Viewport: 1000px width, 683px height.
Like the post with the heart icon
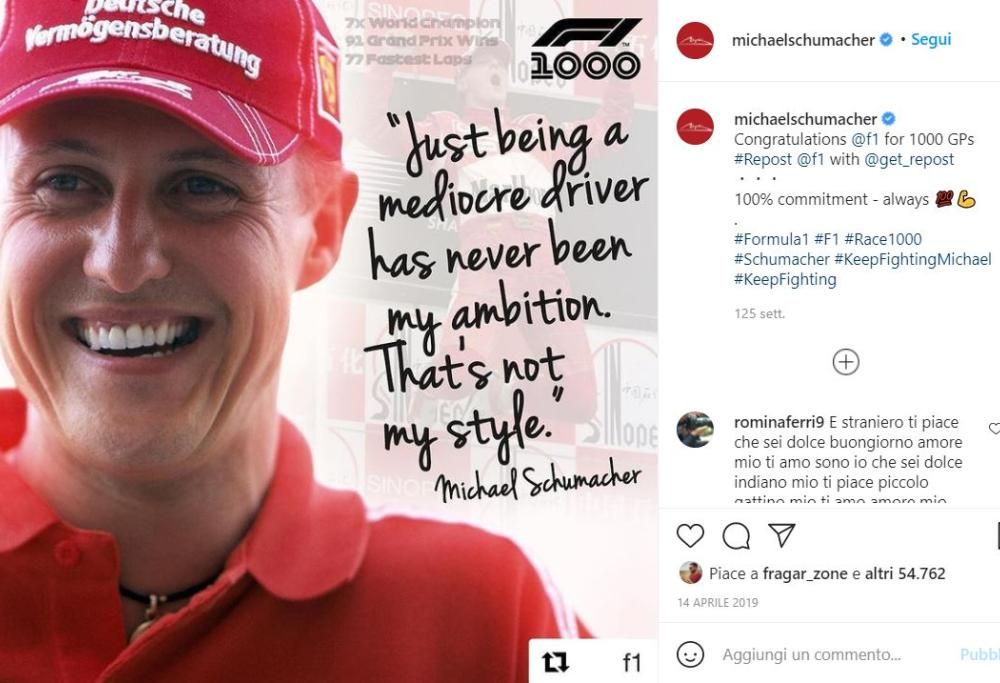point(690,536)
